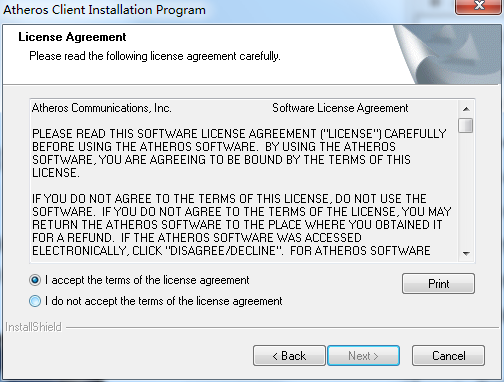
Task: Click the page-curl graphic in the header
Action: coord(448,54)
